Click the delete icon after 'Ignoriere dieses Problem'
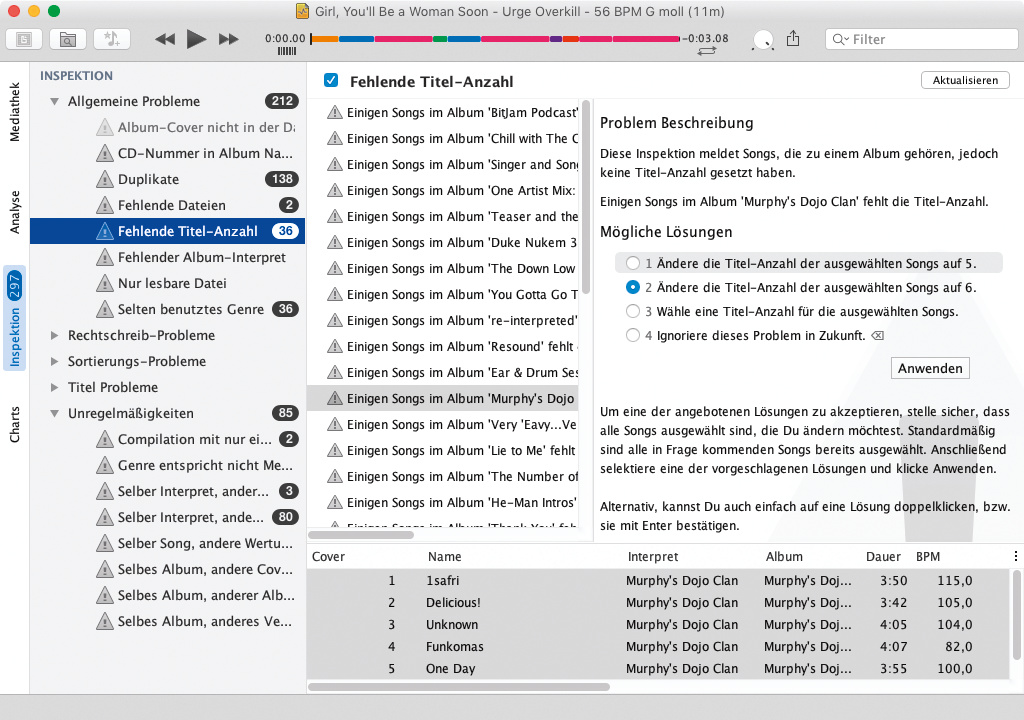This screenshot has width=1024, height=720. coord(877,336)
